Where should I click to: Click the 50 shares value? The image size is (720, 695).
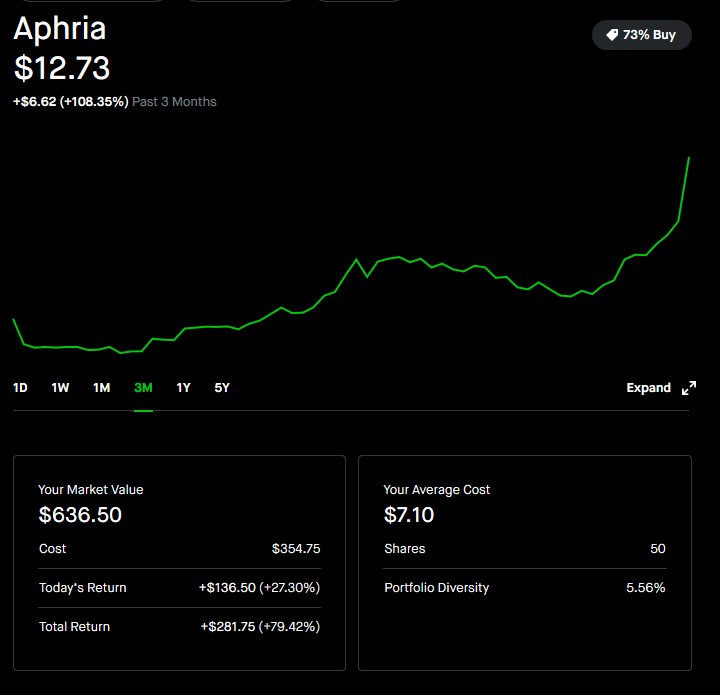(x=658, y=549)
